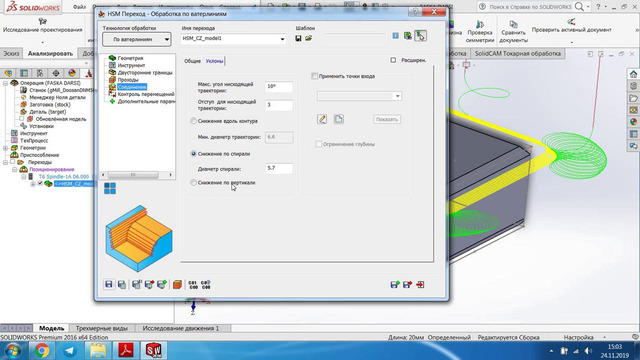Click the new document icon beside the pencil icon
This screenshot has height=360, width=640.
coord(338,119)
